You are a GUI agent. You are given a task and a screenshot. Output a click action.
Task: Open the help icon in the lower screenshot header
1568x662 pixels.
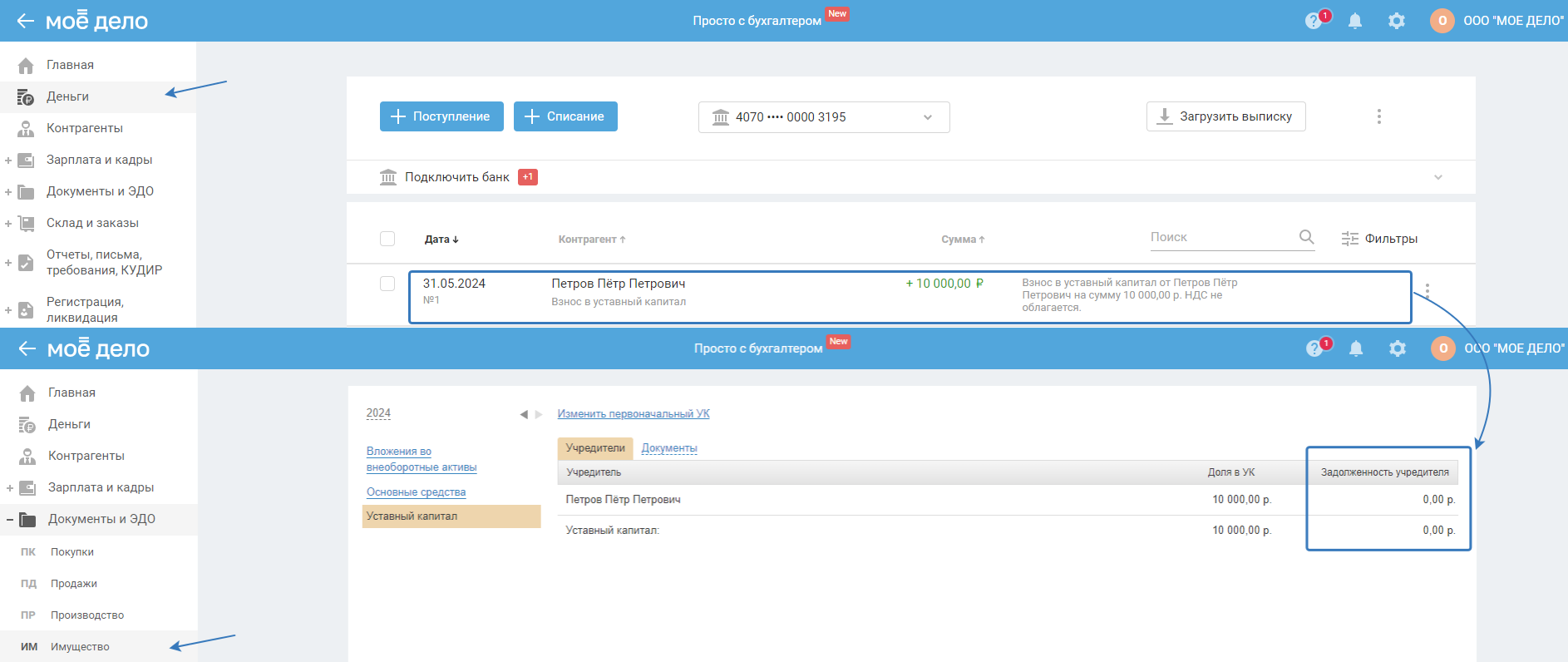(1314, 348)
